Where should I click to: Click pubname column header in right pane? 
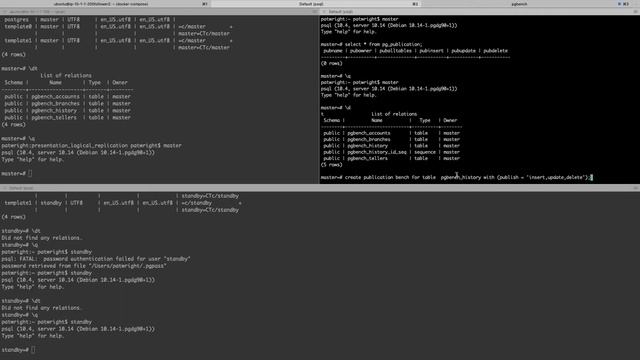coord(333,51)
